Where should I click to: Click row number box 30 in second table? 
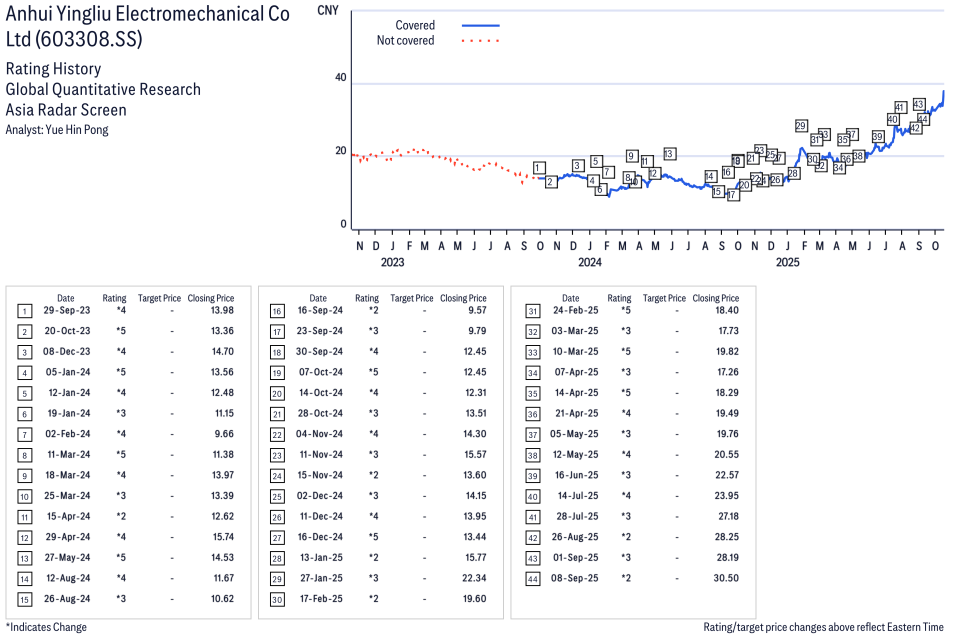pos(277,599)
